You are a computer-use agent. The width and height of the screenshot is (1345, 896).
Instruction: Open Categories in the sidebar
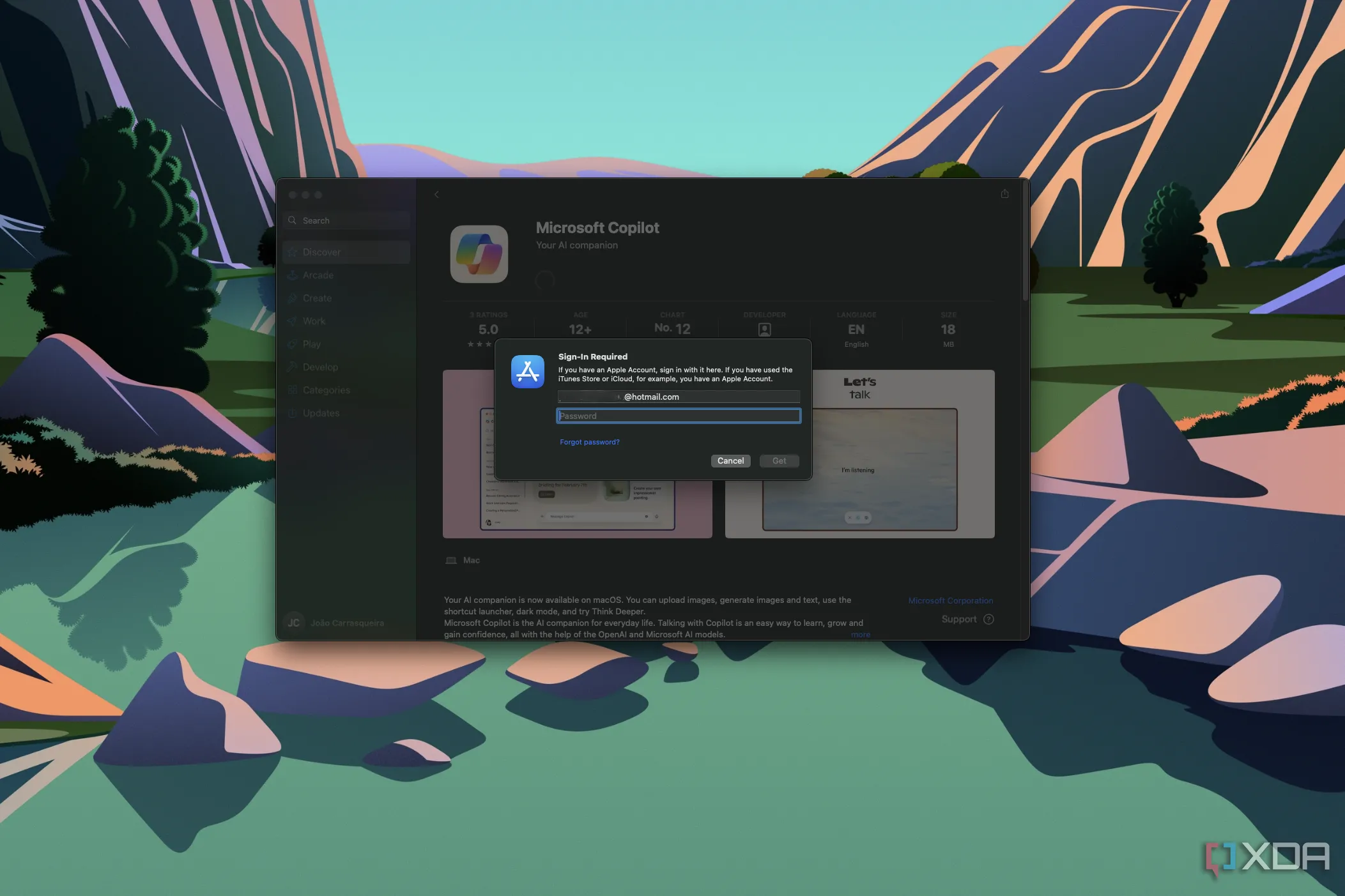(326, 390)
